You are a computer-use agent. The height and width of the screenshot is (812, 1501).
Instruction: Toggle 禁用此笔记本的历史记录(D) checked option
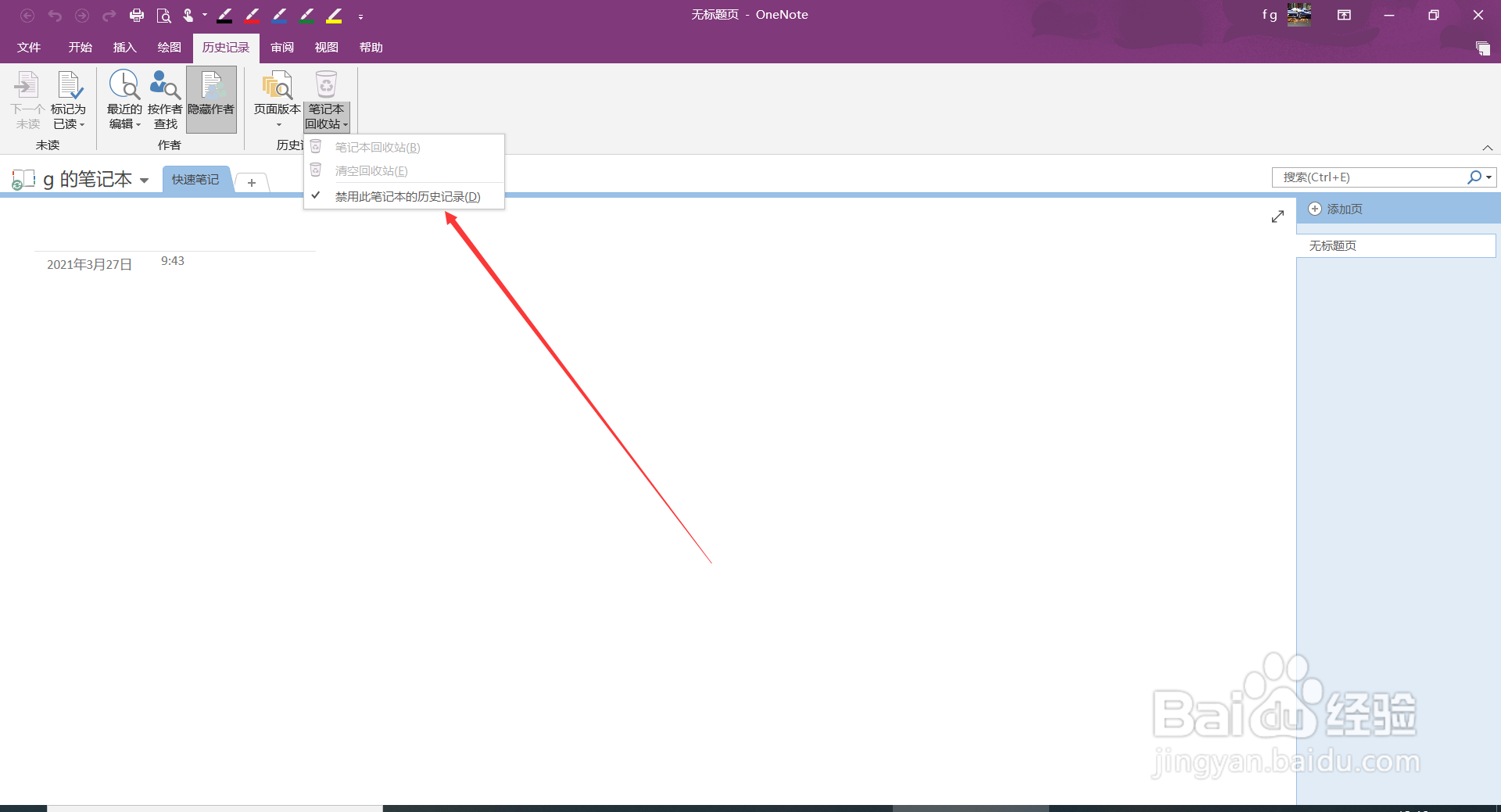(x=404, y=196)
